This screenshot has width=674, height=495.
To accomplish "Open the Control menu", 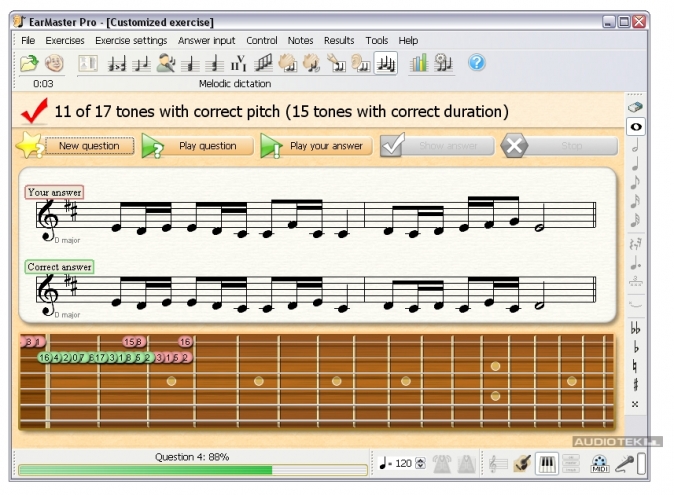I will [262, 40].
